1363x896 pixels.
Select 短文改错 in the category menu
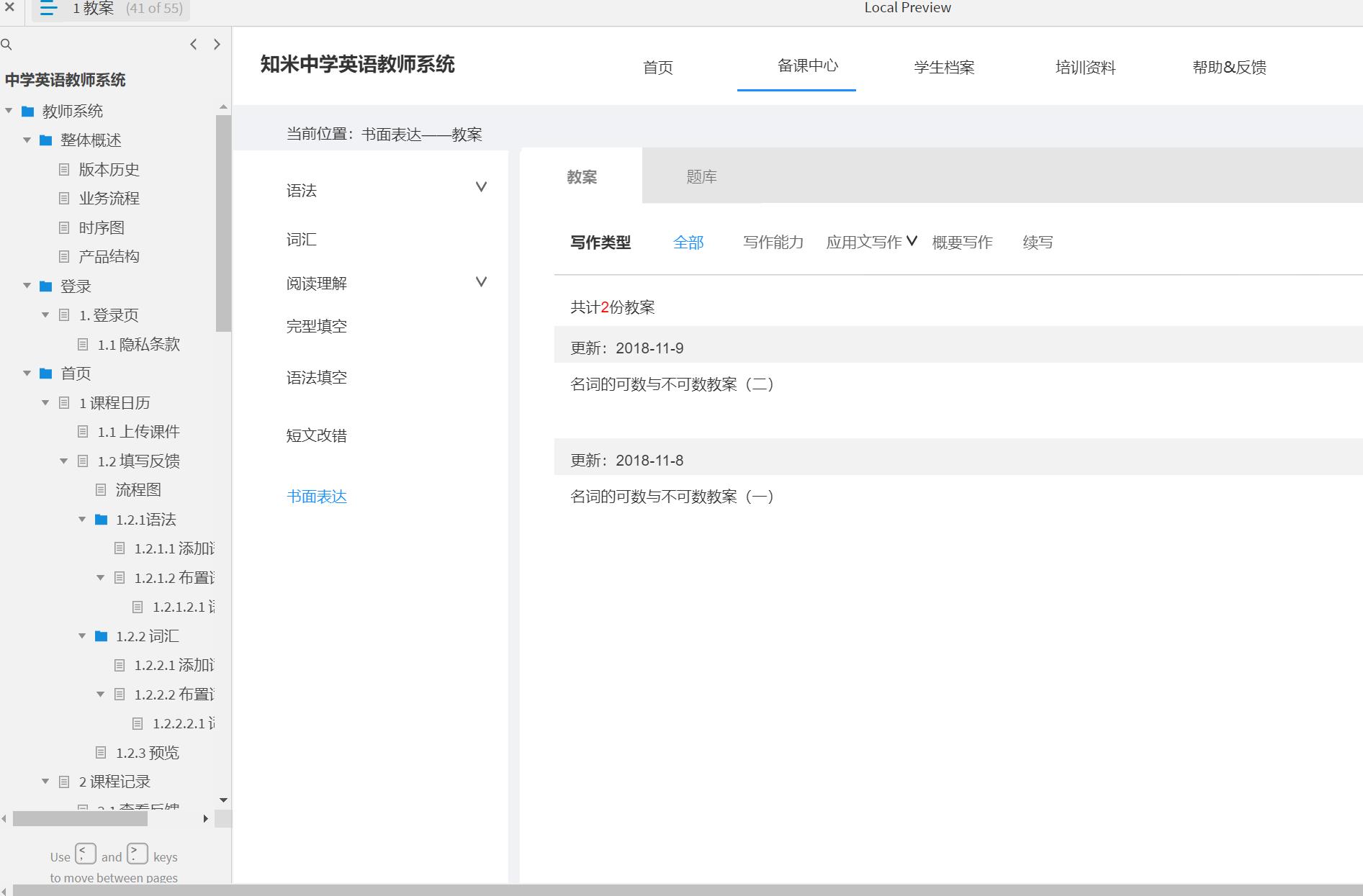(x=317, y=435)
